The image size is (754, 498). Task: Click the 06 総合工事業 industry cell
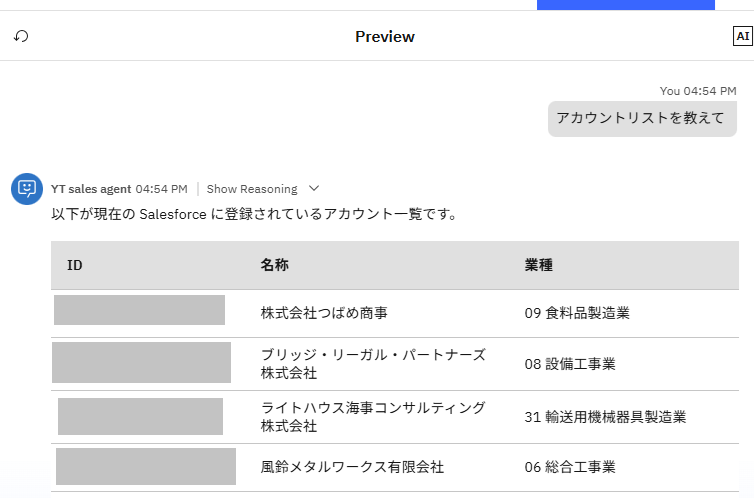pos(570,467)
